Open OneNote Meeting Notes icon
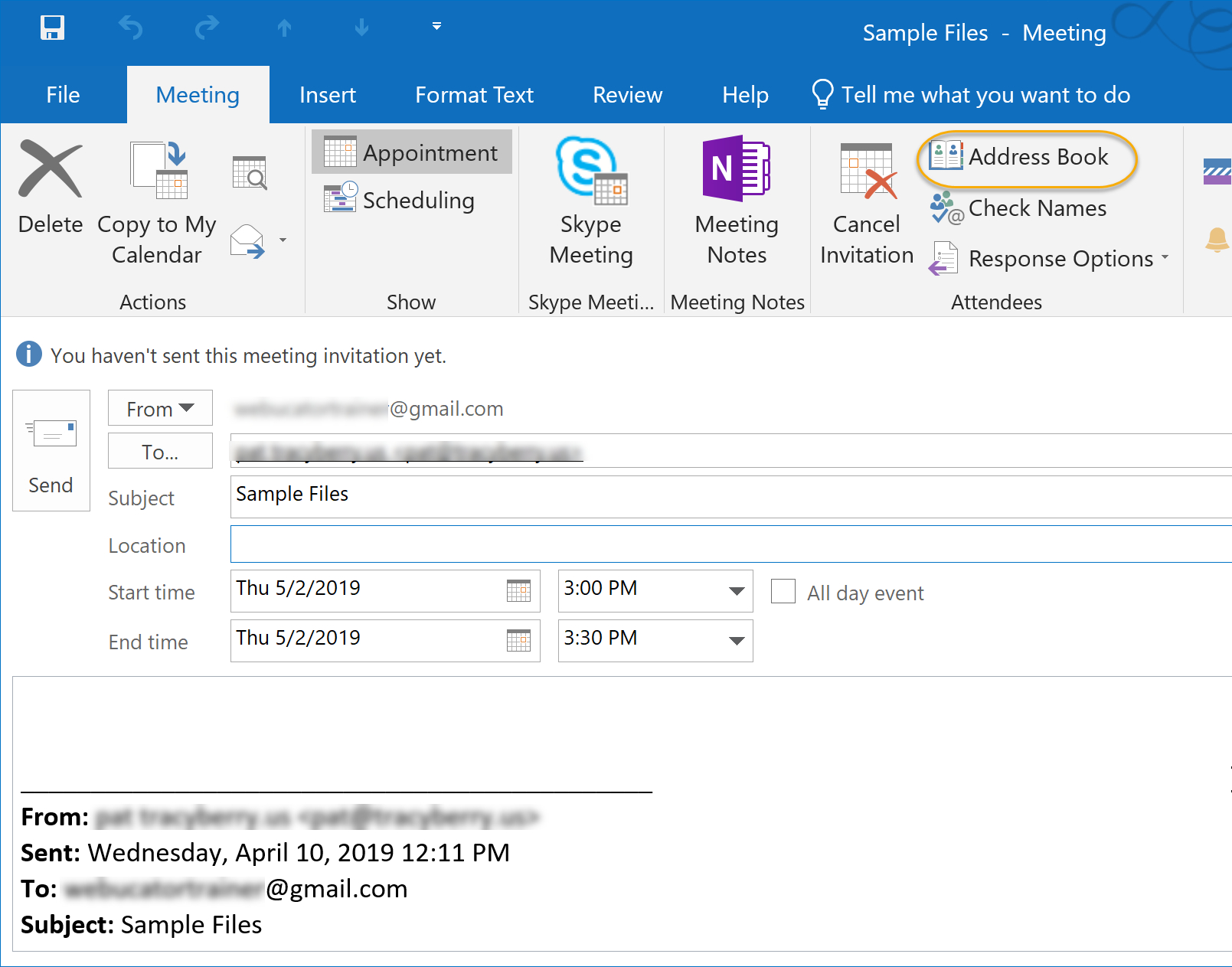The image size is (1232, 967). pyautogui.click(x=737, y=168)
